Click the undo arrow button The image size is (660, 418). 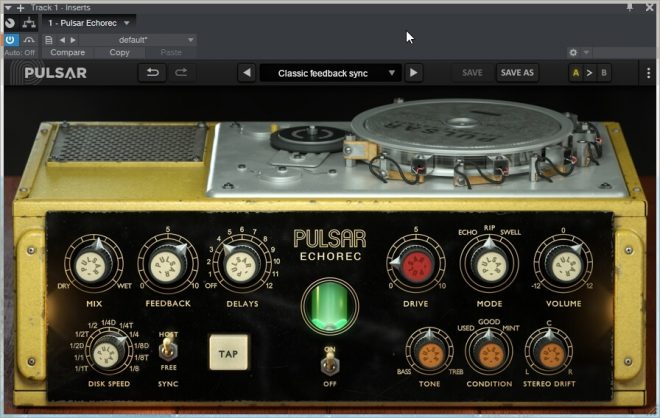tap(152, 73)
